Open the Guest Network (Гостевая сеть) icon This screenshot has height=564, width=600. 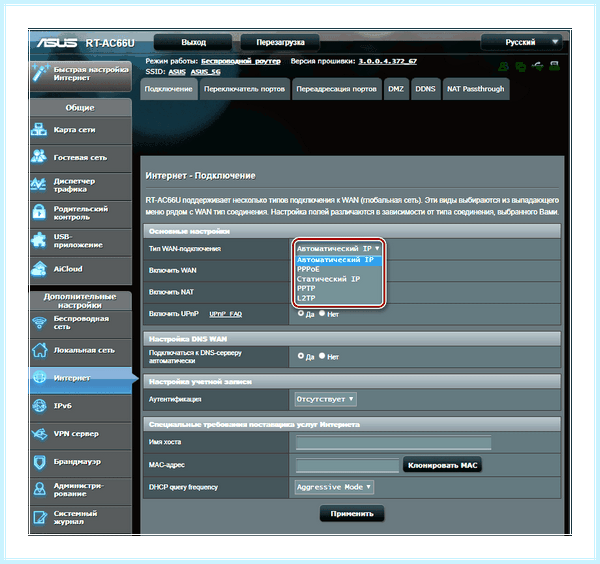tap(39, 157)
